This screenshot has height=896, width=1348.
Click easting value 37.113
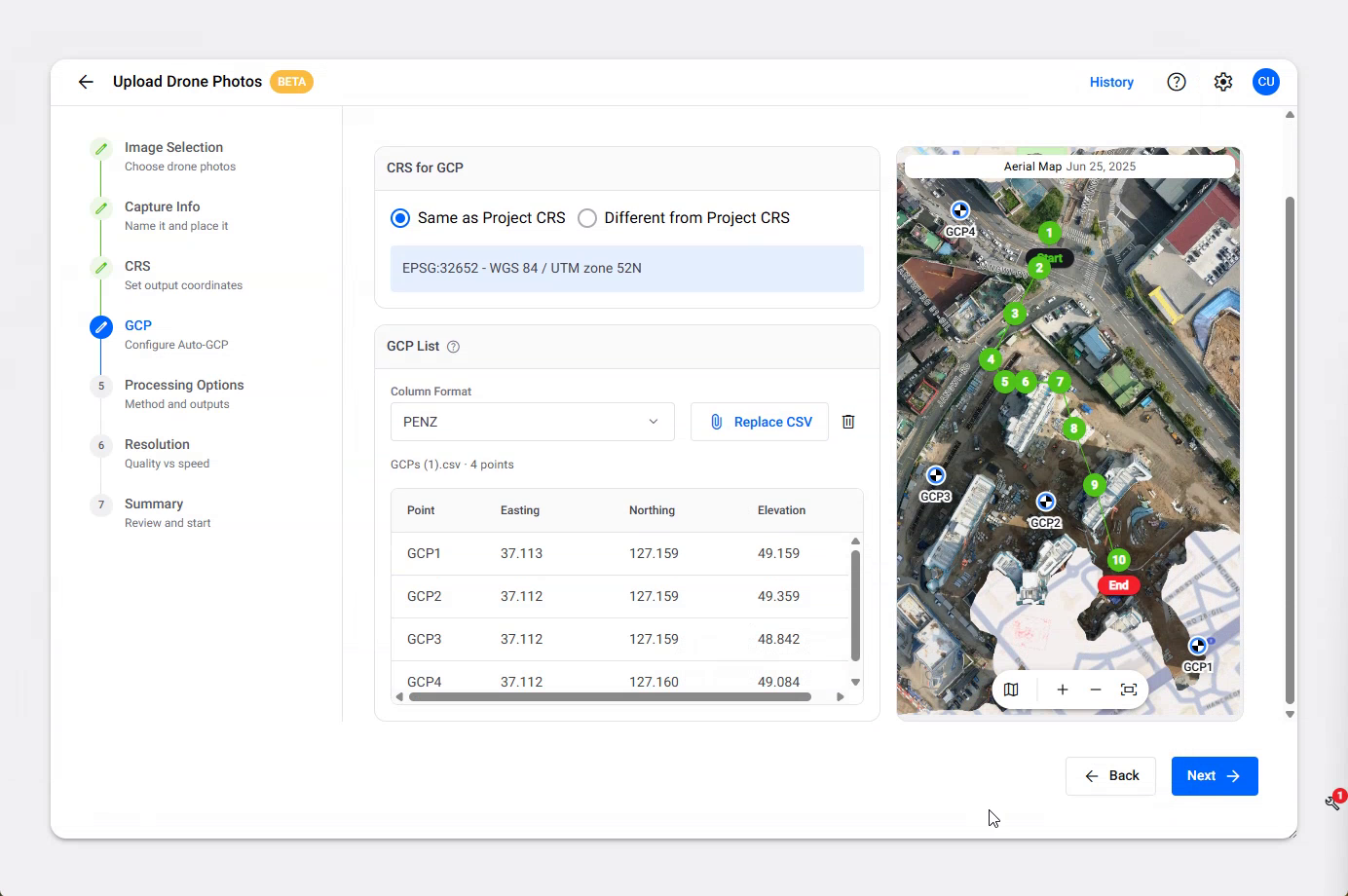[x=521, y=553]
